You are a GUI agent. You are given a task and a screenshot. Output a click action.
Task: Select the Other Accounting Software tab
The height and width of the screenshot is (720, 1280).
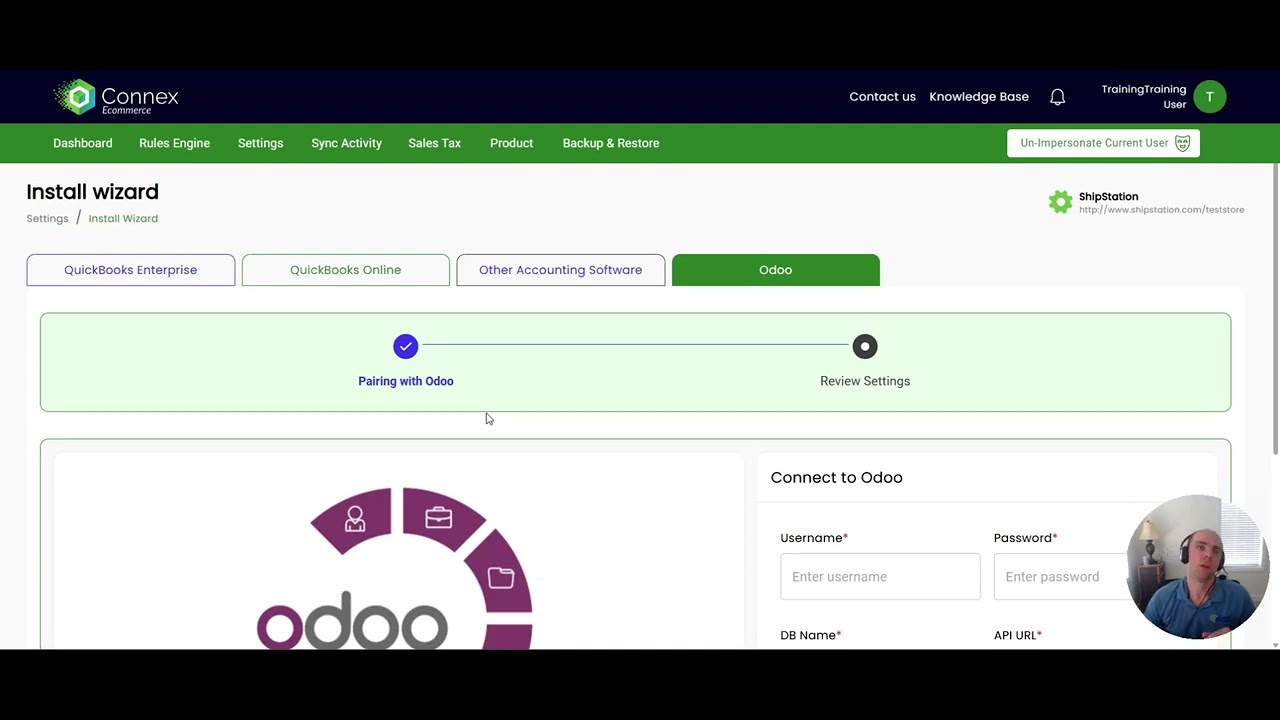tap(560, 270)
